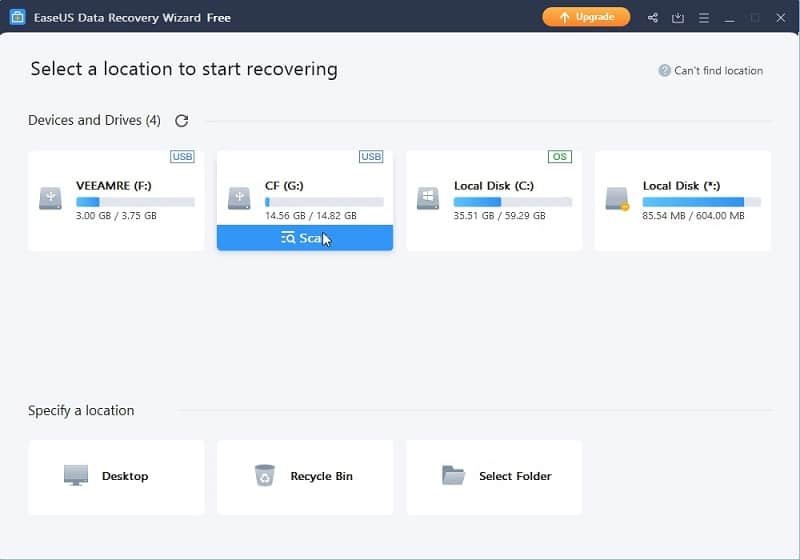Select the VEEAMRE (F:) drive name

click(x=112, y=186)
